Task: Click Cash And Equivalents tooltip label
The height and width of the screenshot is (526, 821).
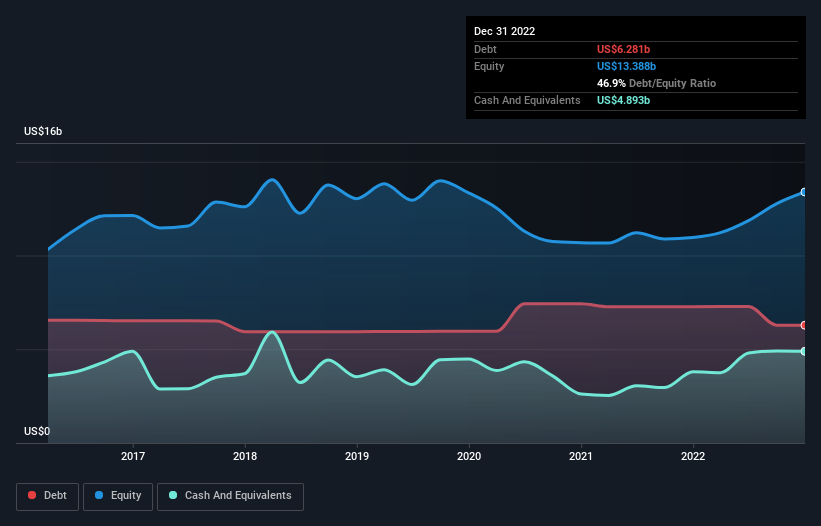Action: click(527, 100)
